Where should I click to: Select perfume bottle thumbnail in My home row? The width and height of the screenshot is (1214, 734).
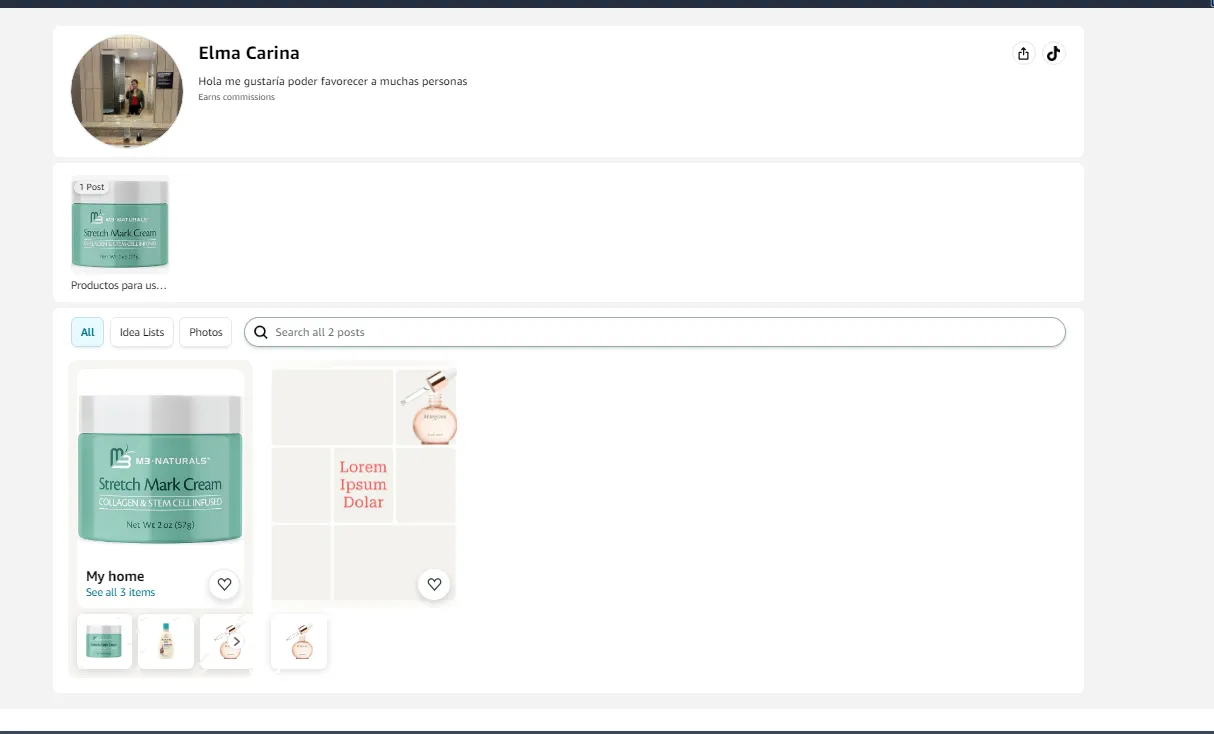coord(224,642)
